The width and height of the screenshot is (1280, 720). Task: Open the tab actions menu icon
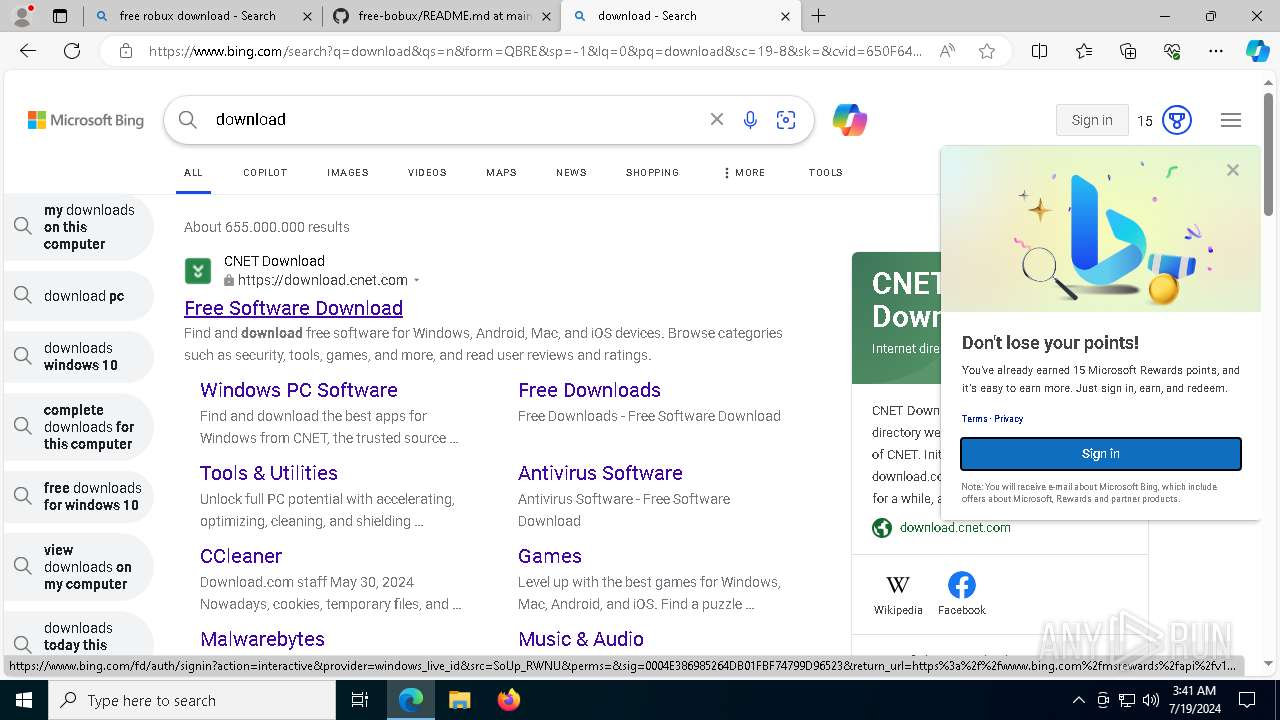[x=60, y=16]
